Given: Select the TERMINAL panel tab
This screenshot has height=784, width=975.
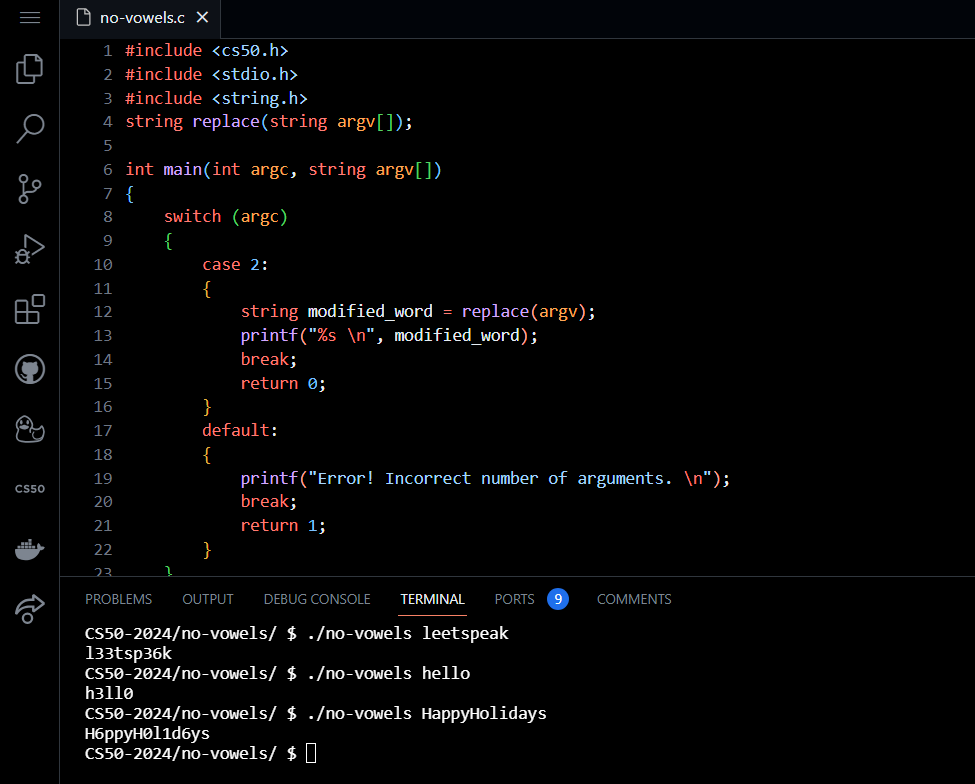Looking at the screenshot, I should (432, 599).
